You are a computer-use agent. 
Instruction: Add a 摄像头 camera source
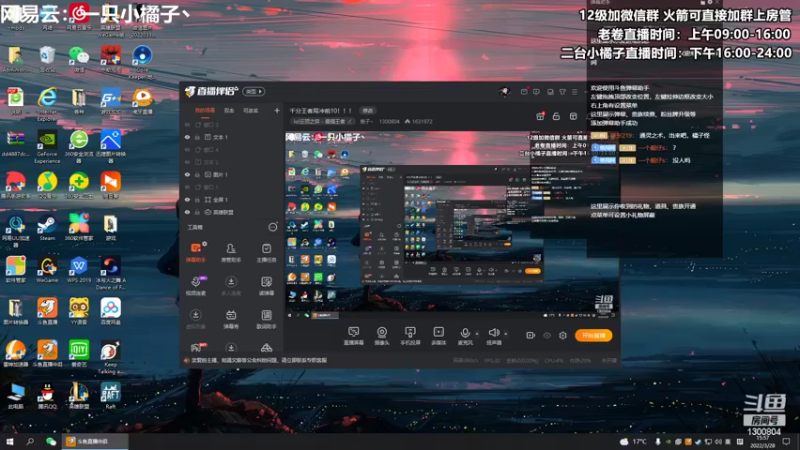coord(382,336)
